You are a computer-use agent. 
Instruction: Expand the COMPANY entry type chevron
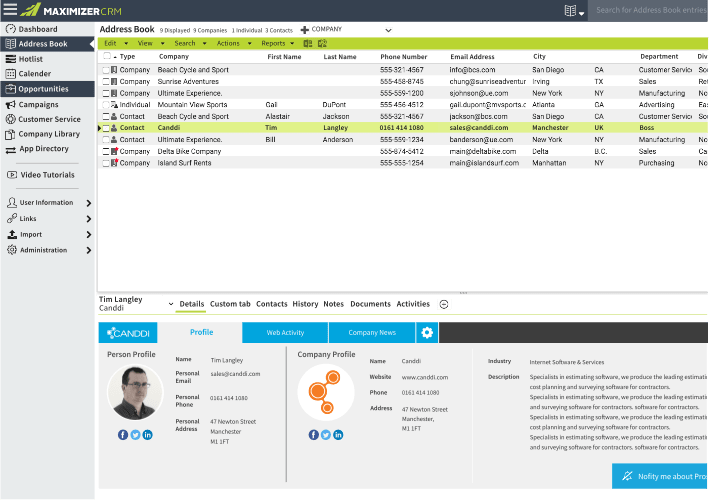388,30
